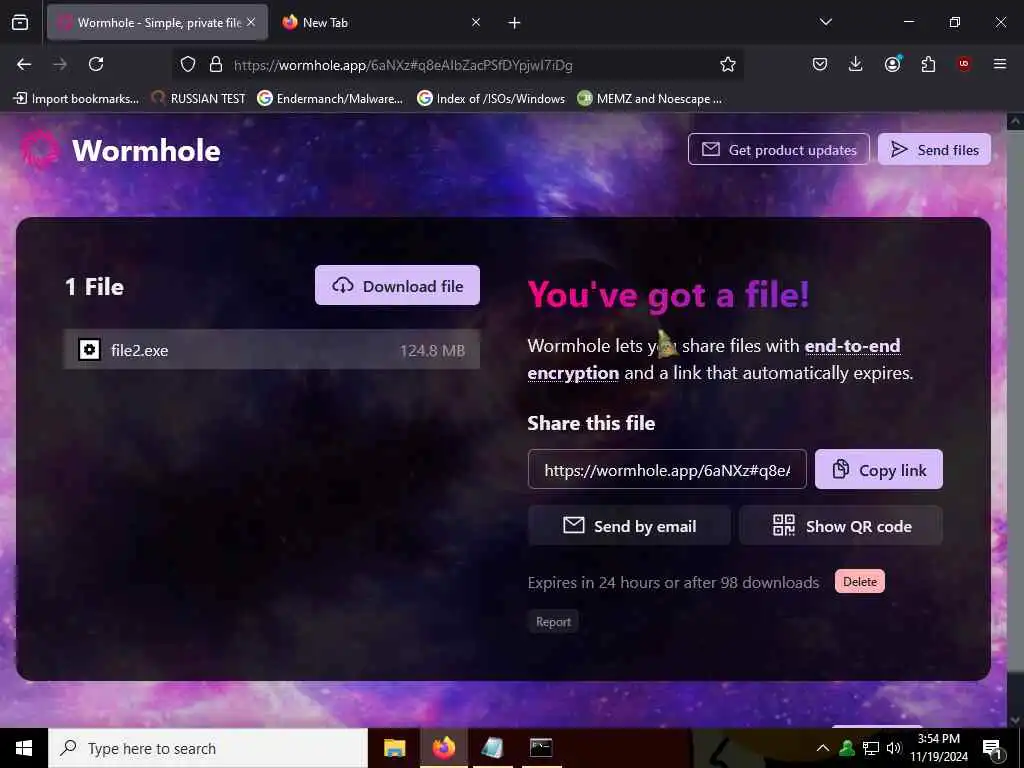Reload the current page
This screenshot has width=1024, height=768.
click(x=96, y=64)
